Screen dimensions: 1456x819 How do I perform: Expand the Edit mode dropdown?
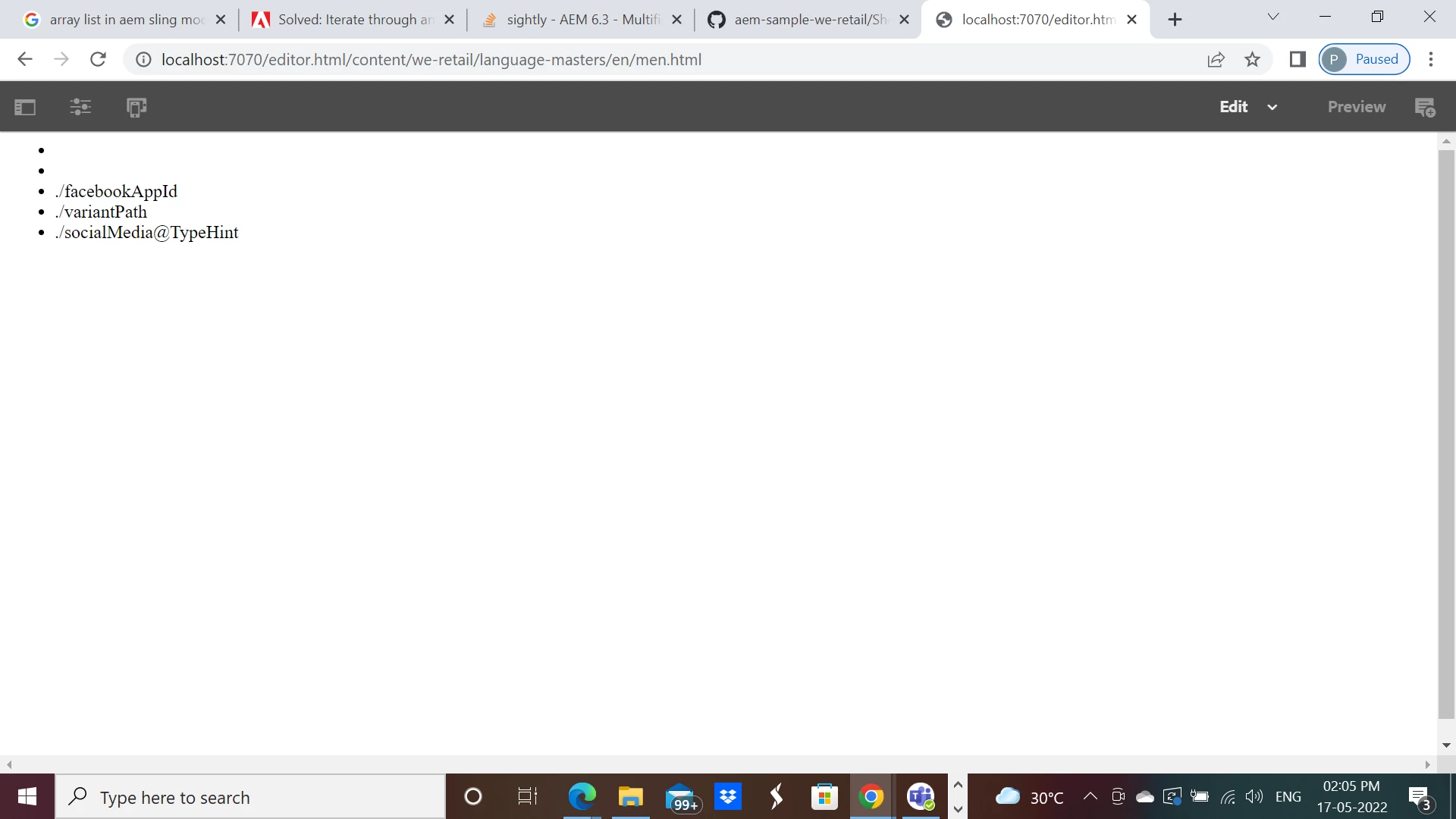coord(1272,107)
